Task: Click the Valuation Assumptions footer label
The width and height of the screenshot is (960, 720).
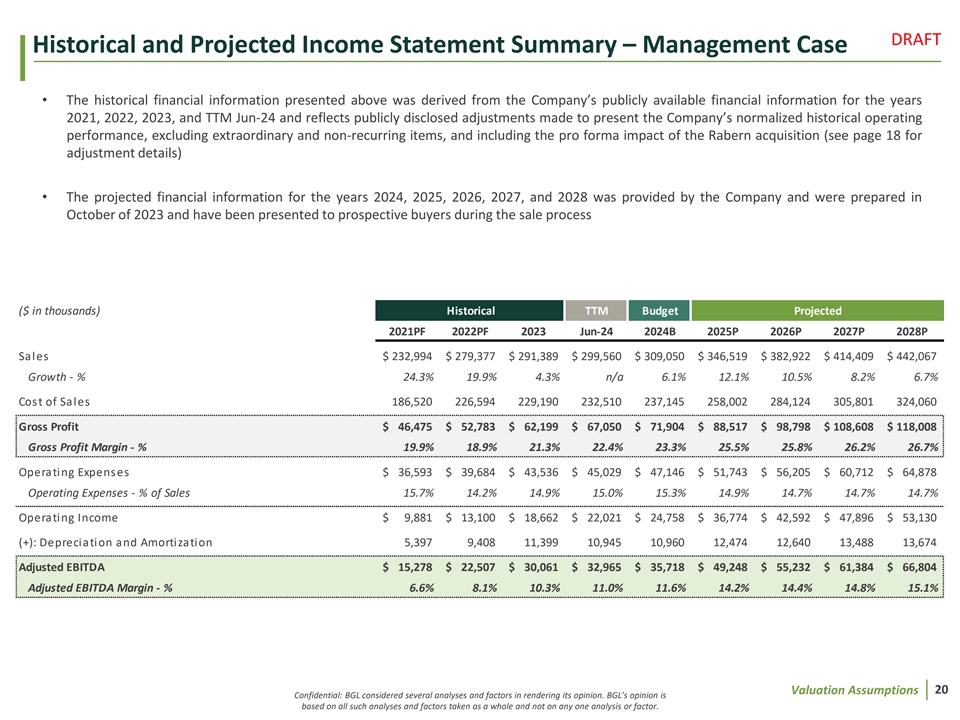Action: pyautogui.click(x=854, y=690)
